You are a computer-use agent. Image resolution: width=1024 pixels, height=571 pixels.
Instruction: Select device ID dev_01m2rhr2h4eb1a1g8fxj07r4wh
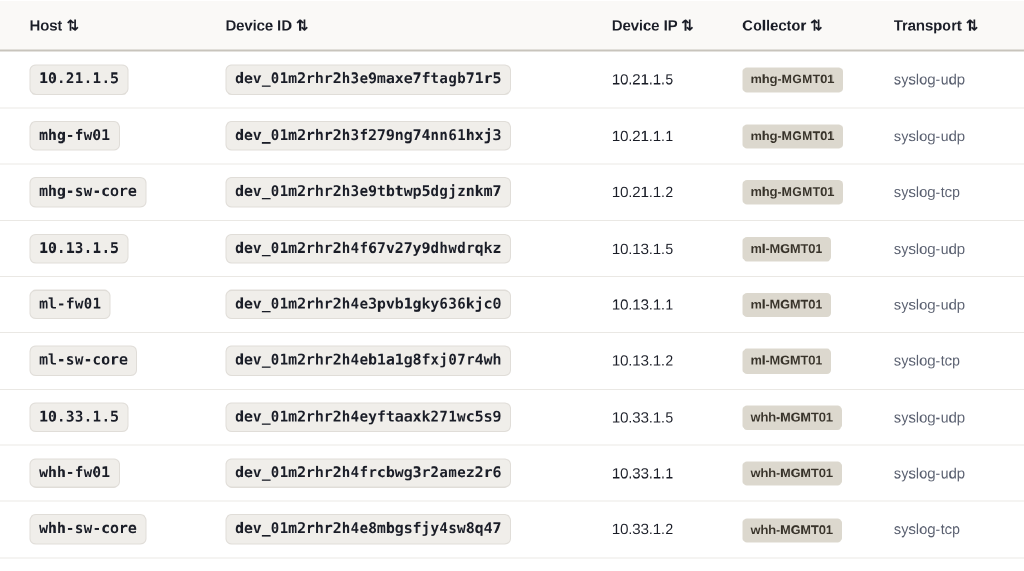click(368, 361)
